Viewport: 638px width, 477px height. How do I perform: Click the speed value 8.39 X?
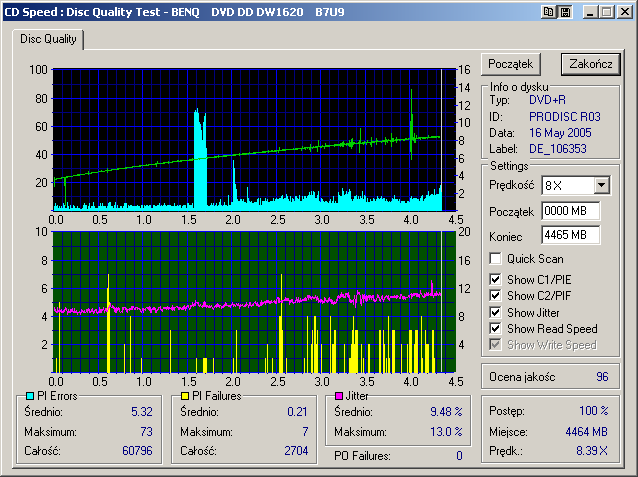point(592,451)
